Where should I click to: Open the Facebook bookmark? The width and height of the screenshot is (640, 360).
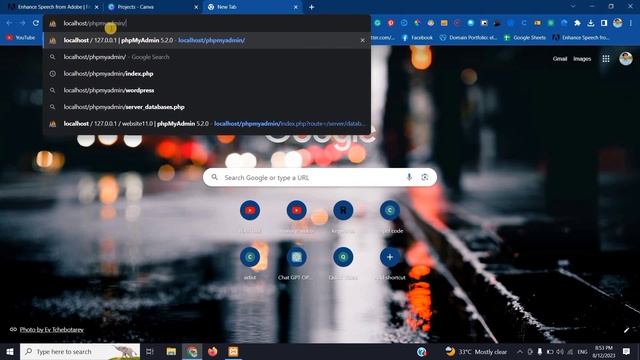coord(417,38)
